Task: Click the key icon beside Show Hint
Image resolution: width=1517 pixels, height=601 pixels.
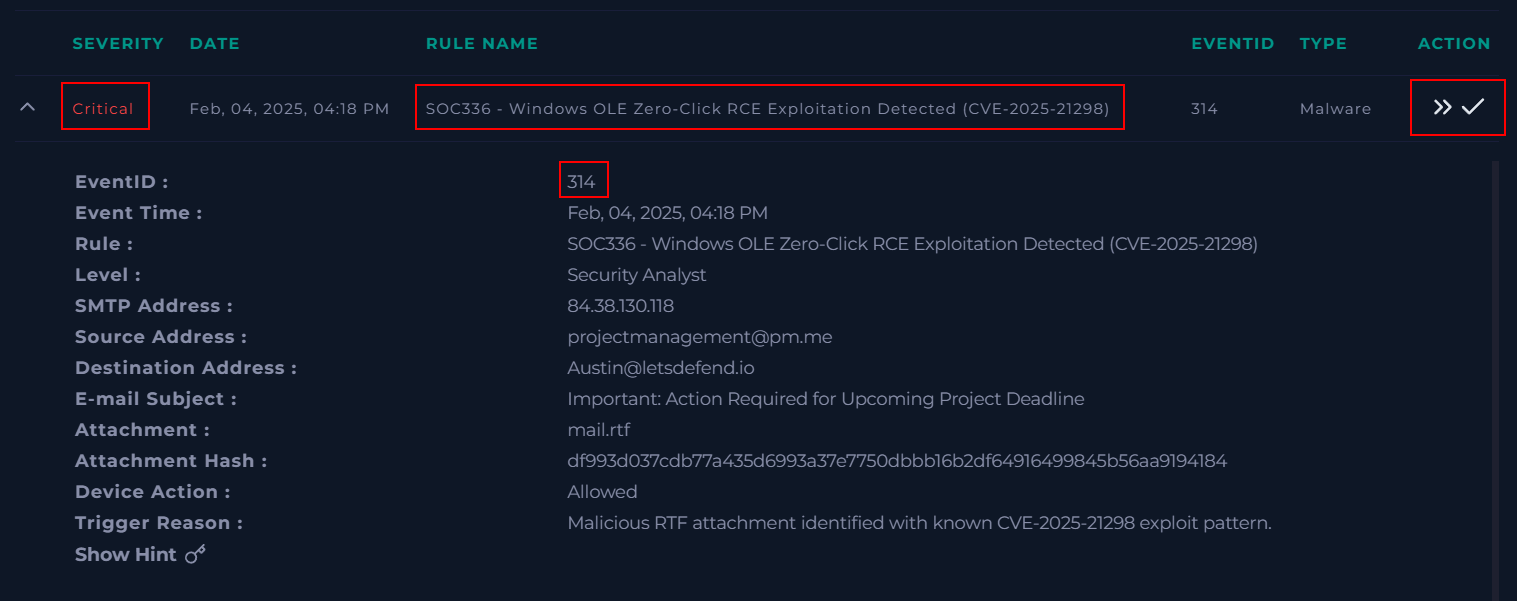Action: pos(196,554)
